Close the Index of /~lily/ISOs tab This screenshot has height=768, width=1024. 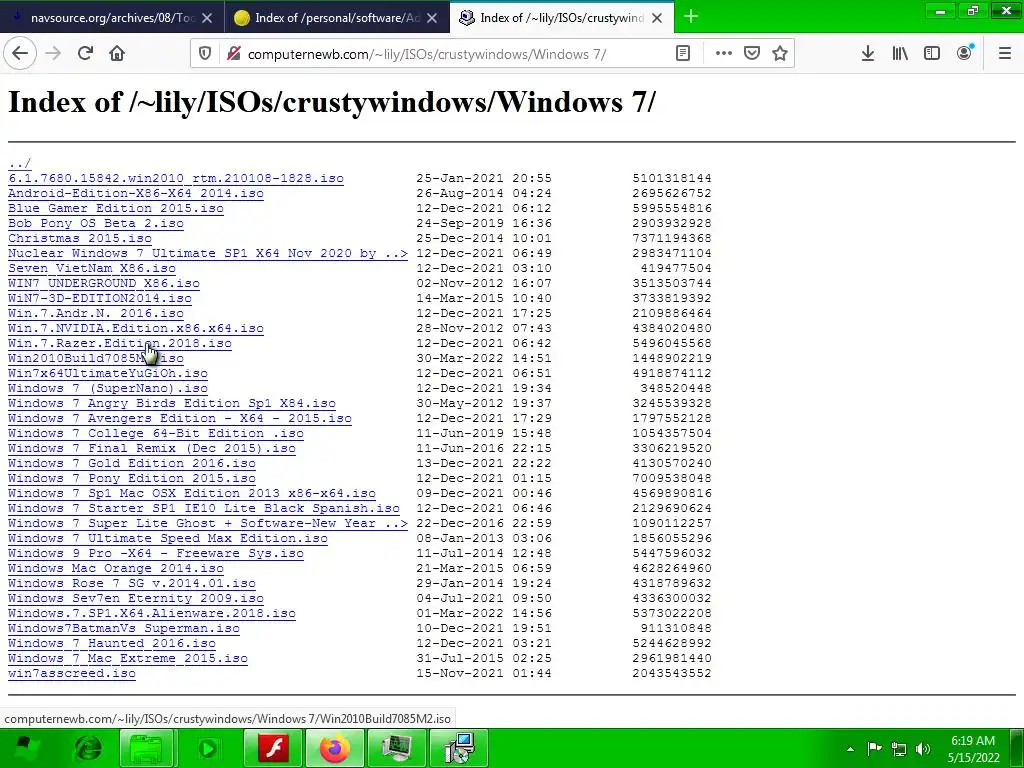(657, 18)
